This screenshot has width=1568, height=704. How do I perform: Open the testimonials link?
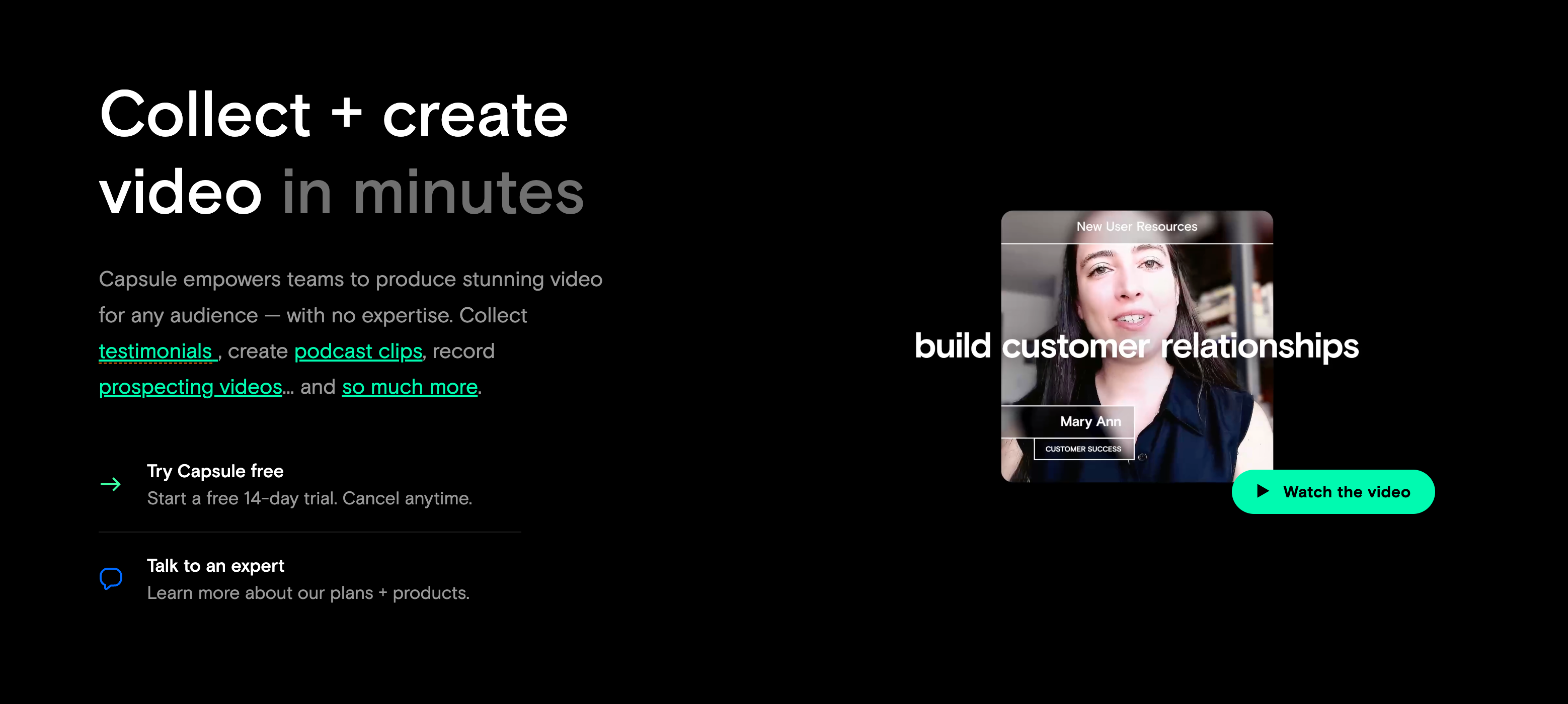pos(156,351)
